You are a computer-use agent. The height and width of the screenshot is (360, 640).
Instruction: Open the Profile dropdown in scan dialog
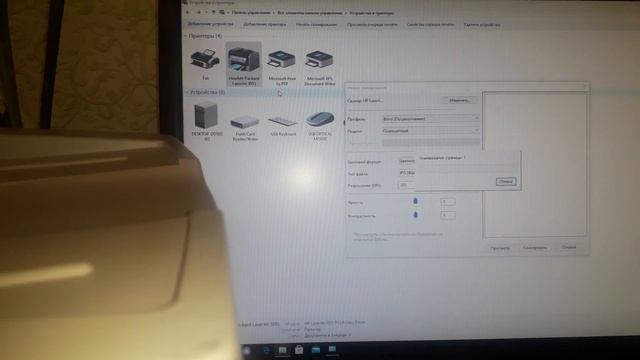tap(431, 118)
